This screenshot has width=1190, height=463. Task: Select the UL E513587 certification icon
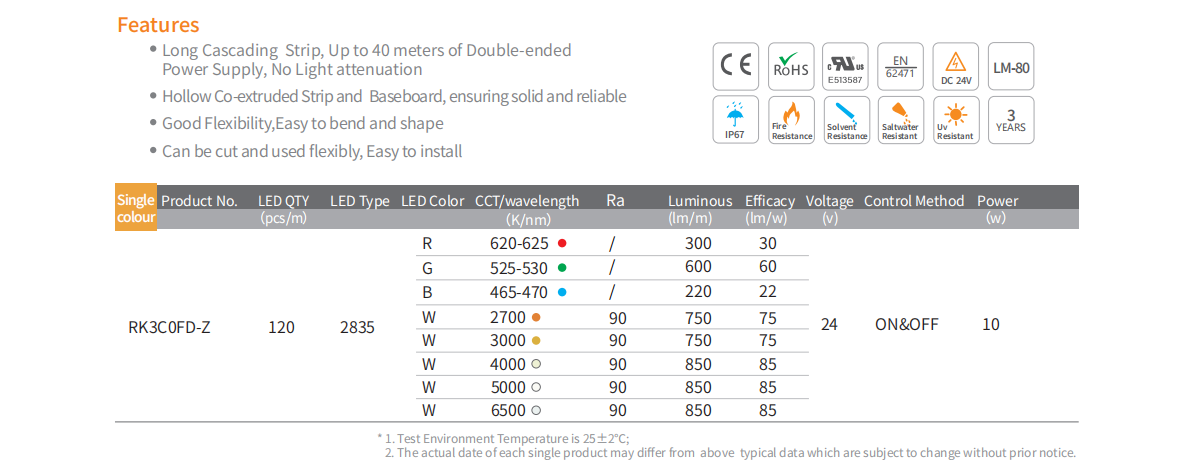(x=846, y=66)
